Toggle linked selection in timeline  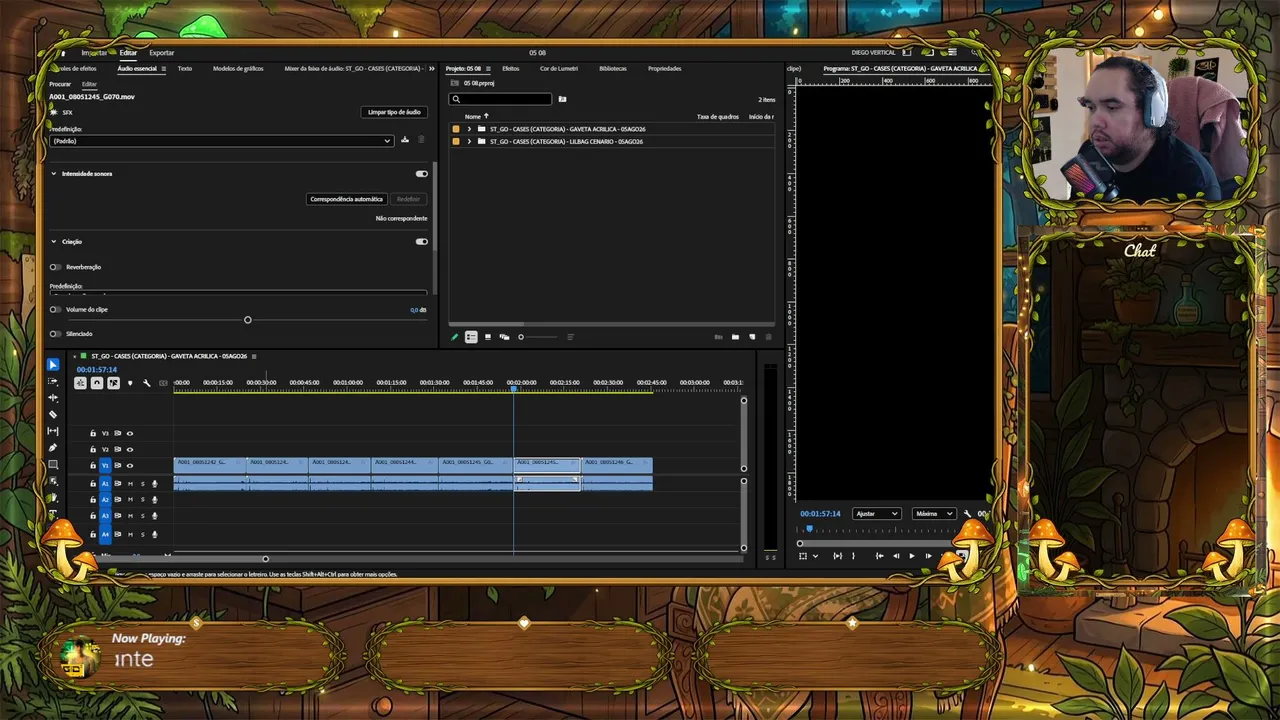pyautogui.click(x=113, y=383)
